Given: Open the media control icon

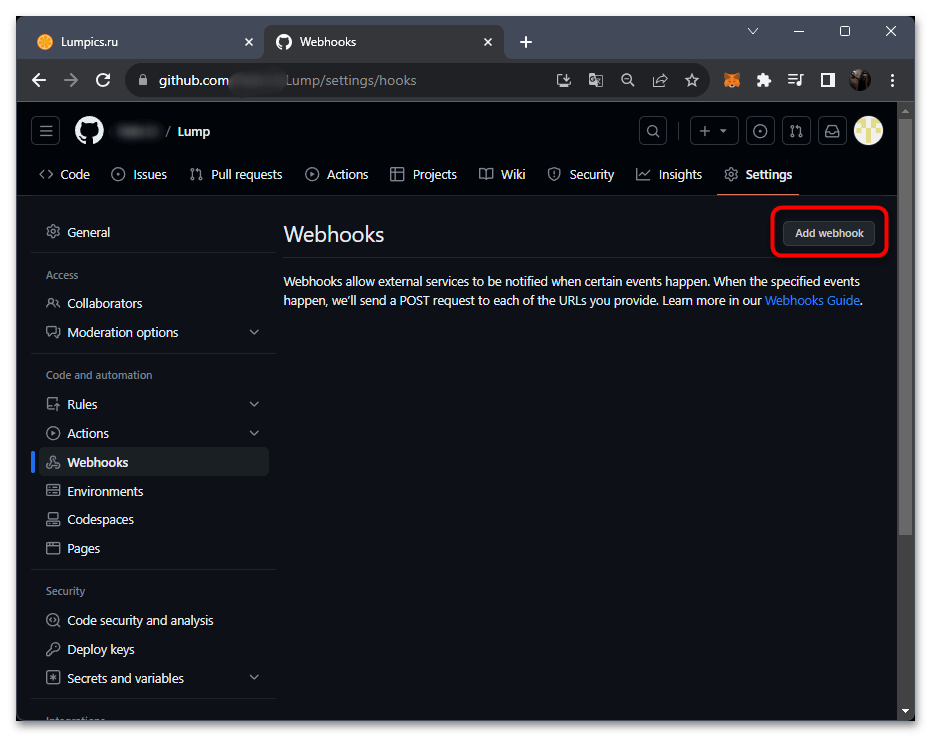Looking at the screenshot, I should [796, 80].
